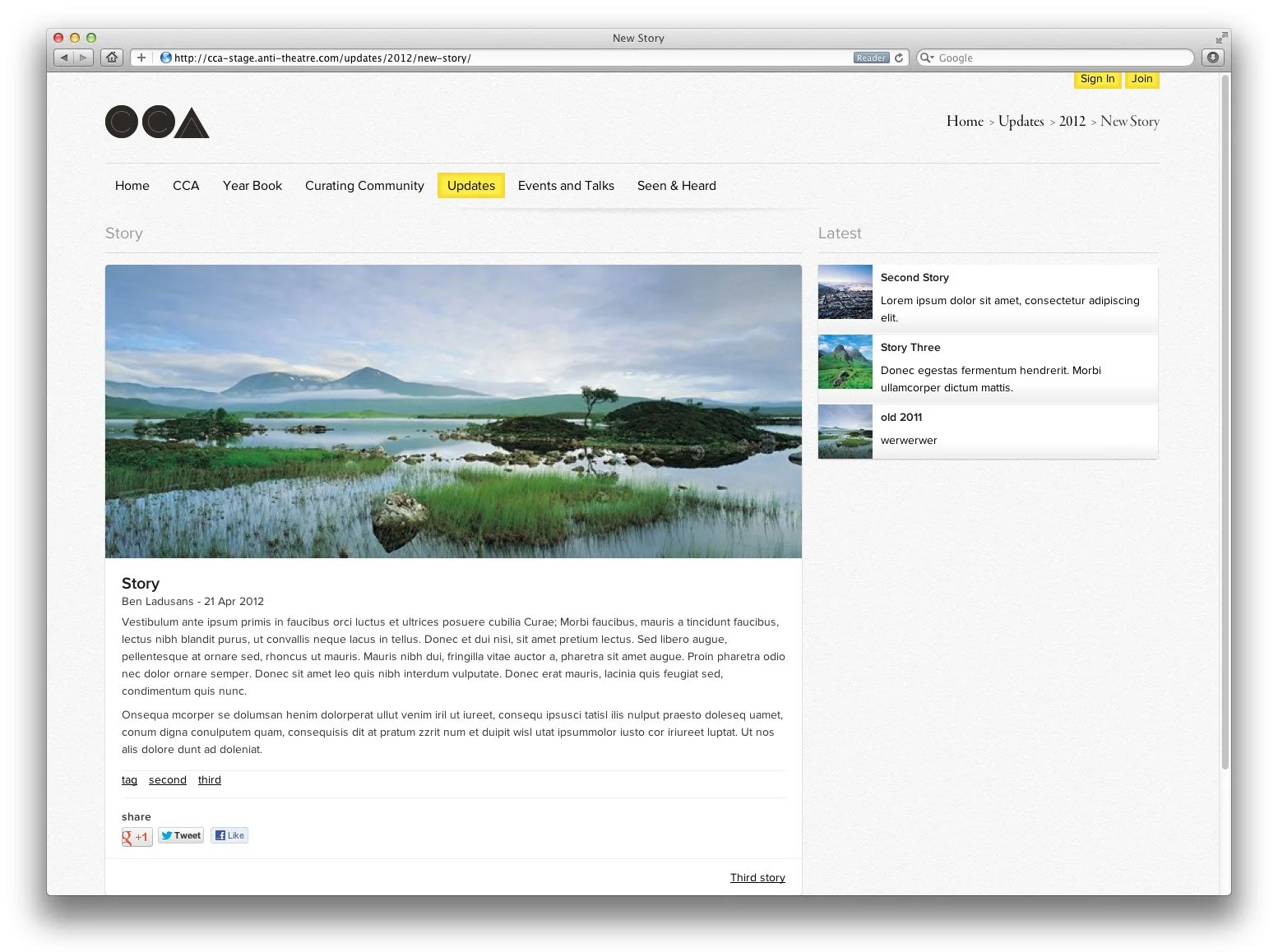
Task: Open the CCA navigation menu item
Action: click(186, 186)
